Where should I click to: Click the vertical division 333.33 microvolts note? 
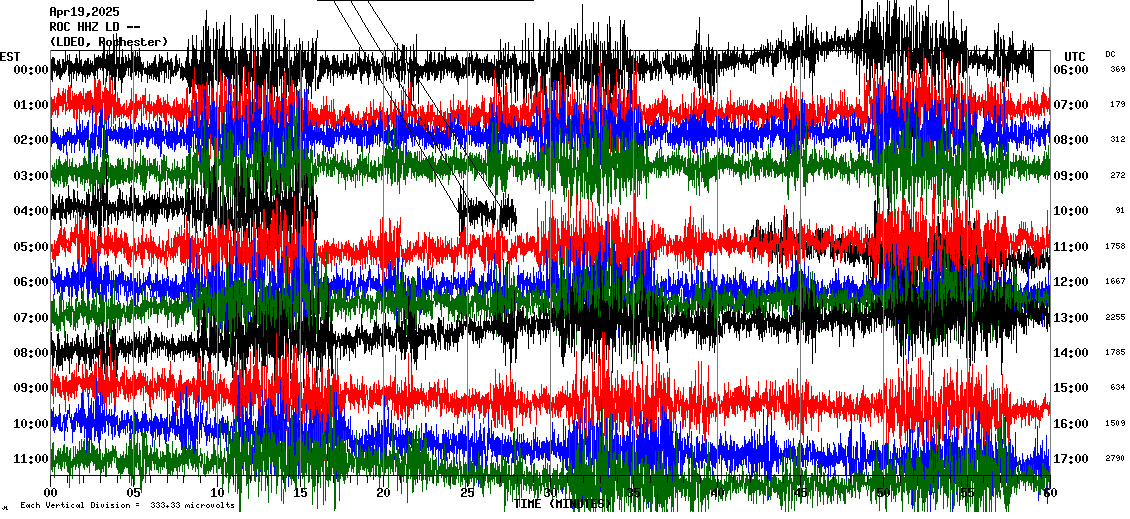[x=127, y=506]
